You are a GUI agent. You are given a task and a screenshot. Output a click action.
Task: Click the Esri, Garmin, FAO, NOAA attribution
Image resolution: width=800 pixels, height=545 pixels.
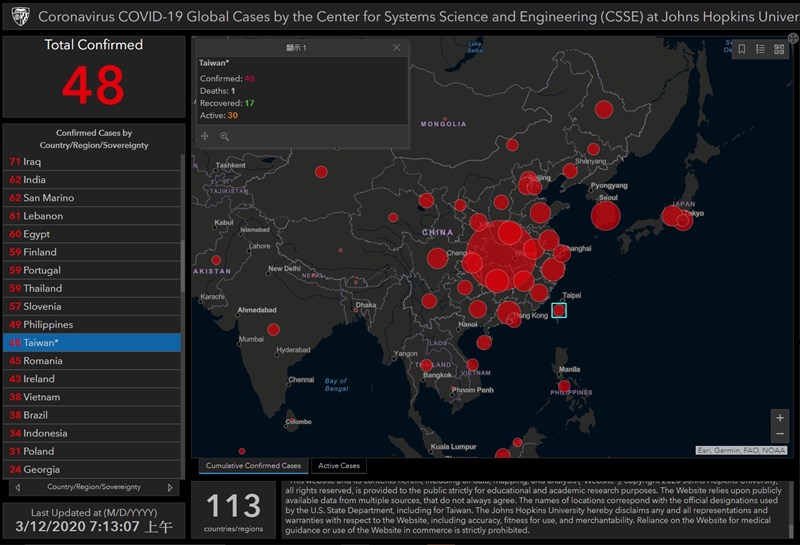pos(741,450)
